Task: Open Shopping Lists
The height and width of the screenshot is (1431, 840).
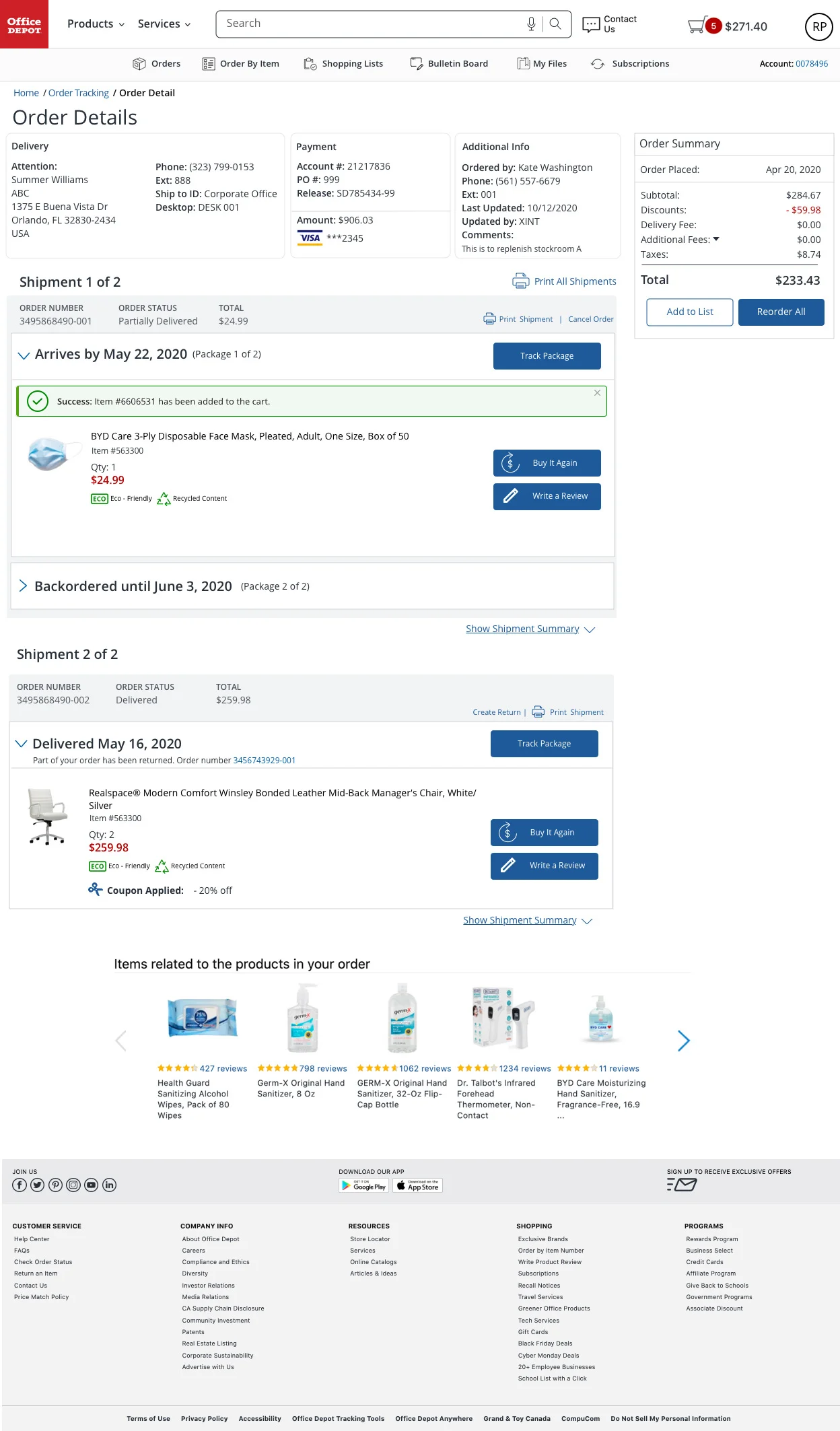Action: click(x=343, y=64)
